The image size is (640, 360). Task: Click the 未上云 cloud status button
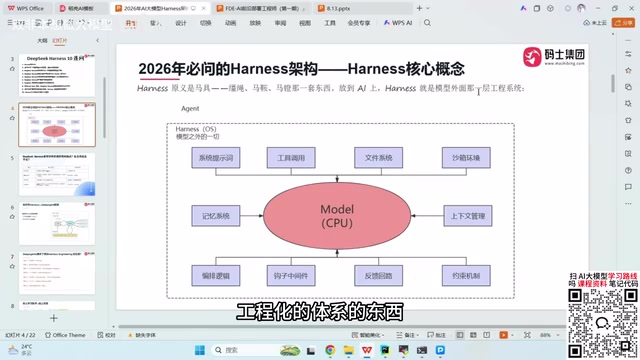pyautogui.click(x=595, y=23)
